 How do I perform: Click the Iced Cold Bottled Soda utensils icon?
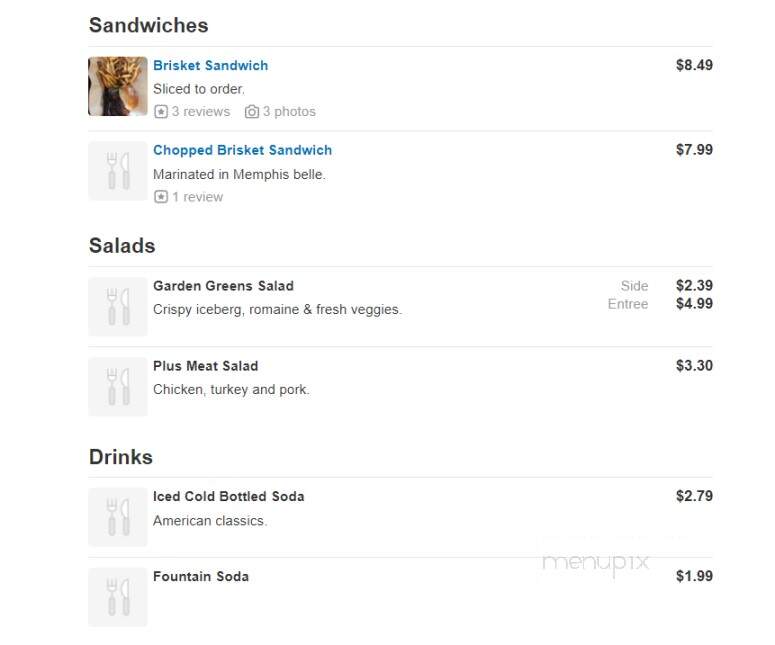click(118, 517)
